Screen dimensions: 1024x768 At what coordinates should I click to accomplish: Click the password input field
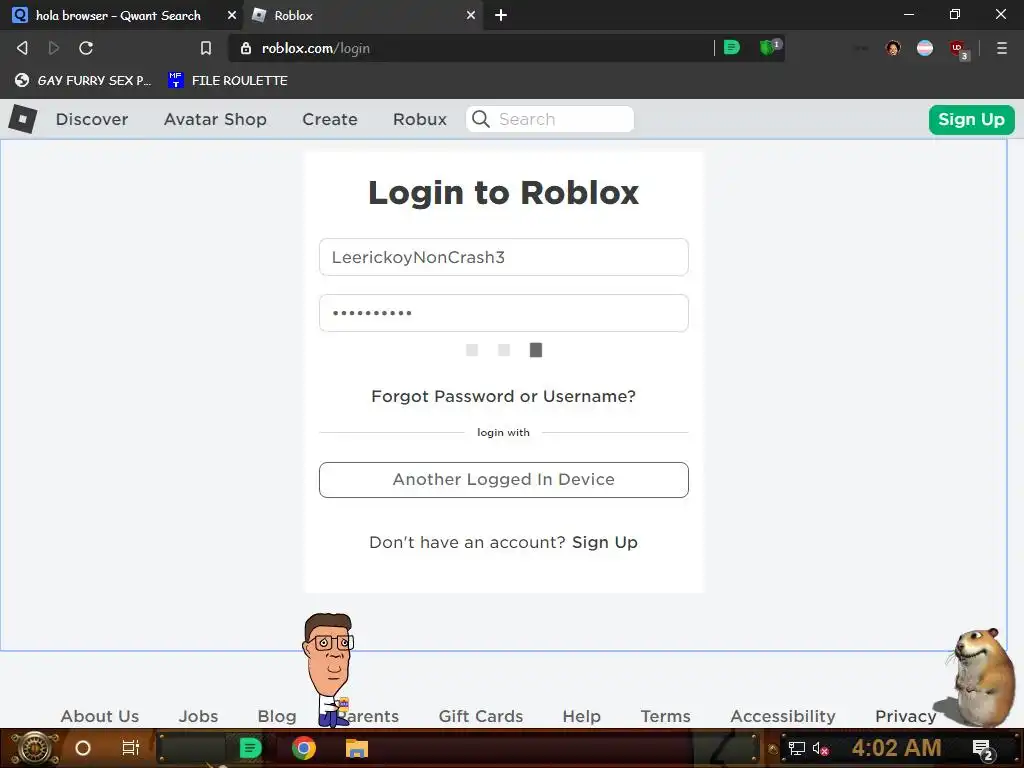point(504,313)
